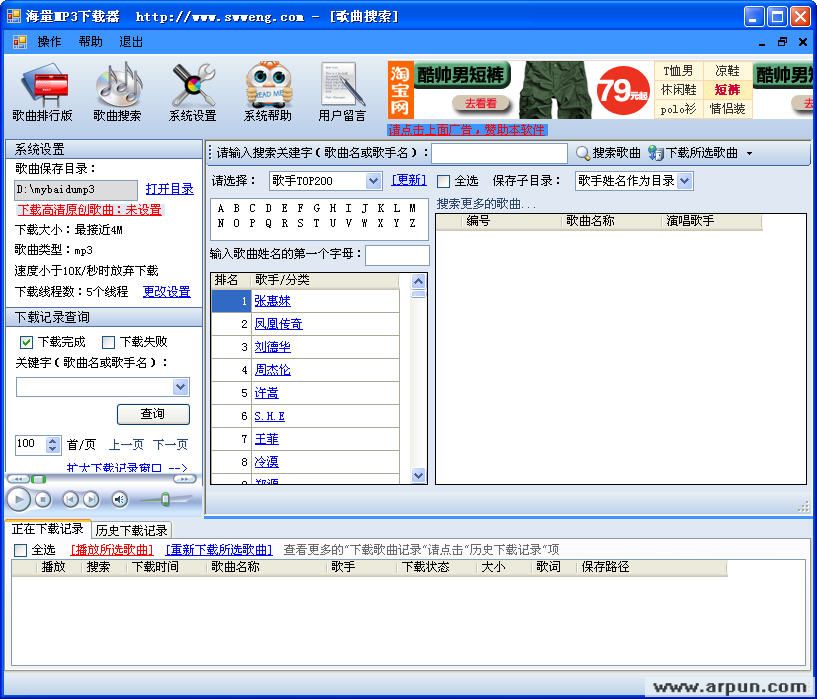
Task: Toggle 全选 in the download records panel
Action: tap(20, 550)
